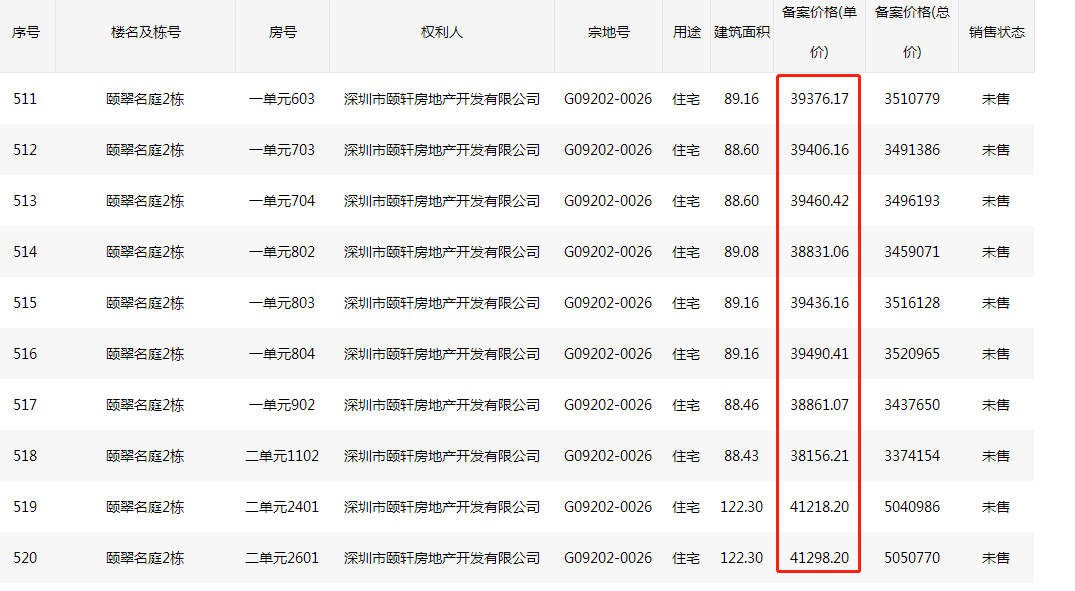Click the 宗地号 column header

click(x=608, y=32)
